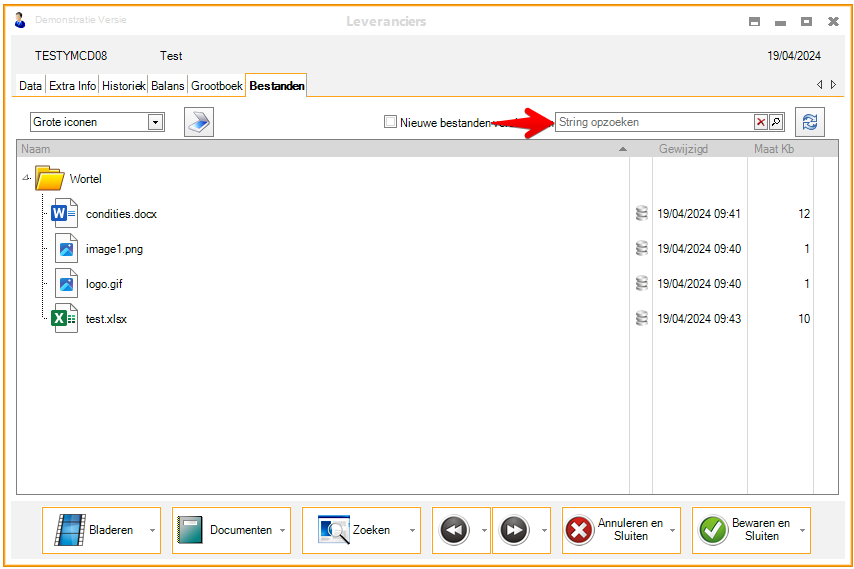Click the fast-forward next record button
854x569 pixels.
click(514, 530)
